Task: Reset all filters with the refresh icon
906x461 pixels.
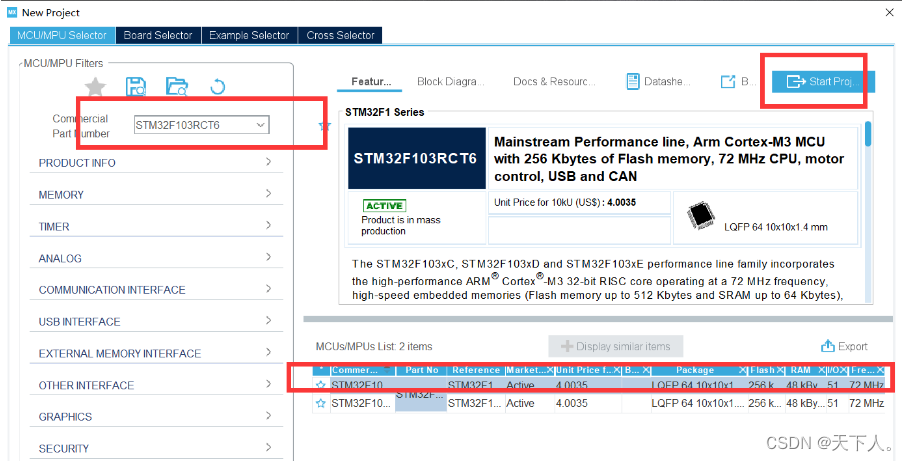Action: (x=217, y=87)
